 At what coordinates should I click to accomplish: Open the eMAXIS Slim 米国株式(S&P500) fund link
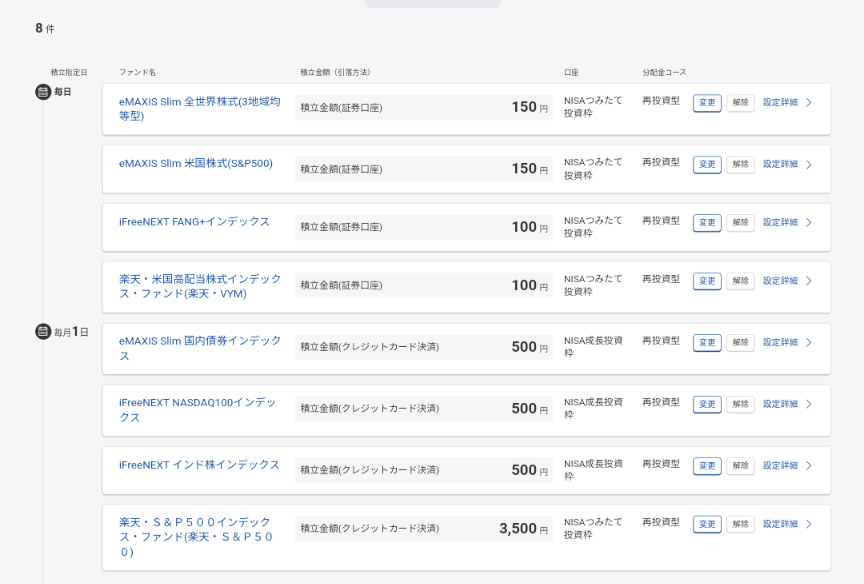point(195,164)
